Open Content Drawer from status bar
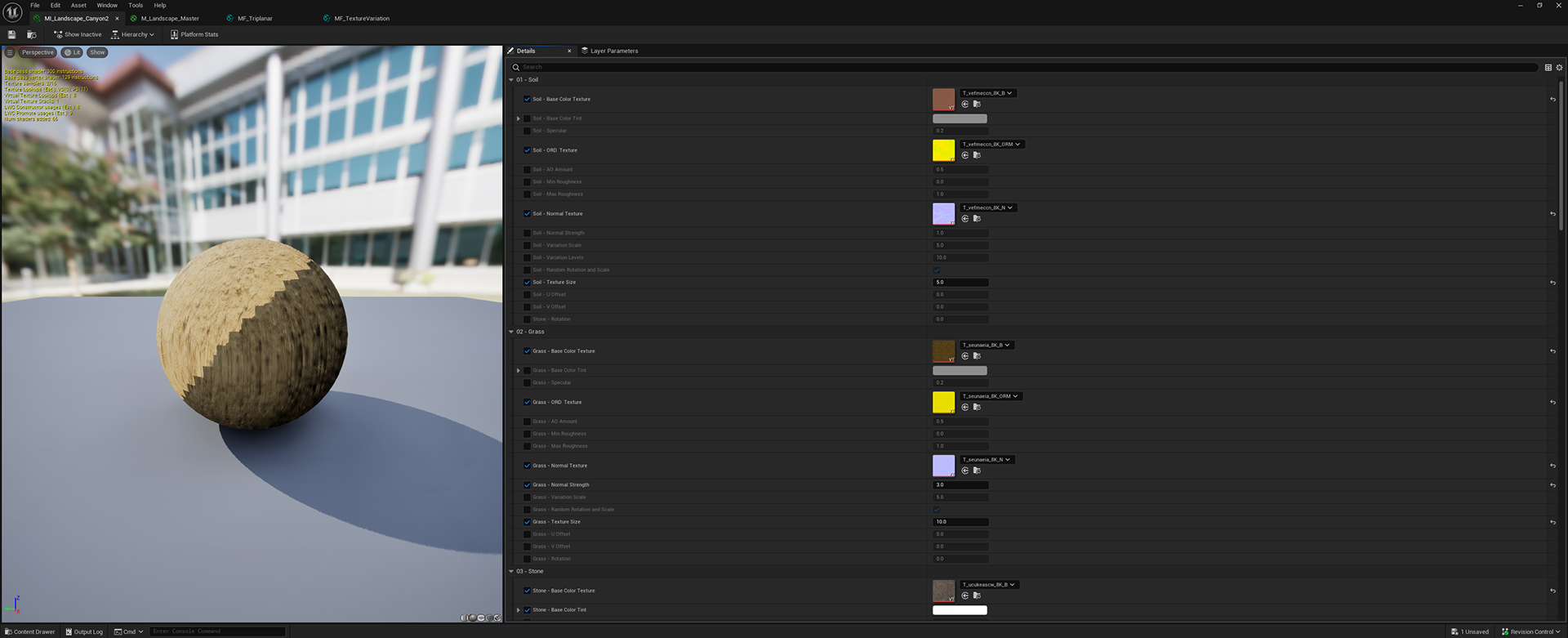Screen dimensions: 1568x638 pyautogui.click(x=30, y=631)
